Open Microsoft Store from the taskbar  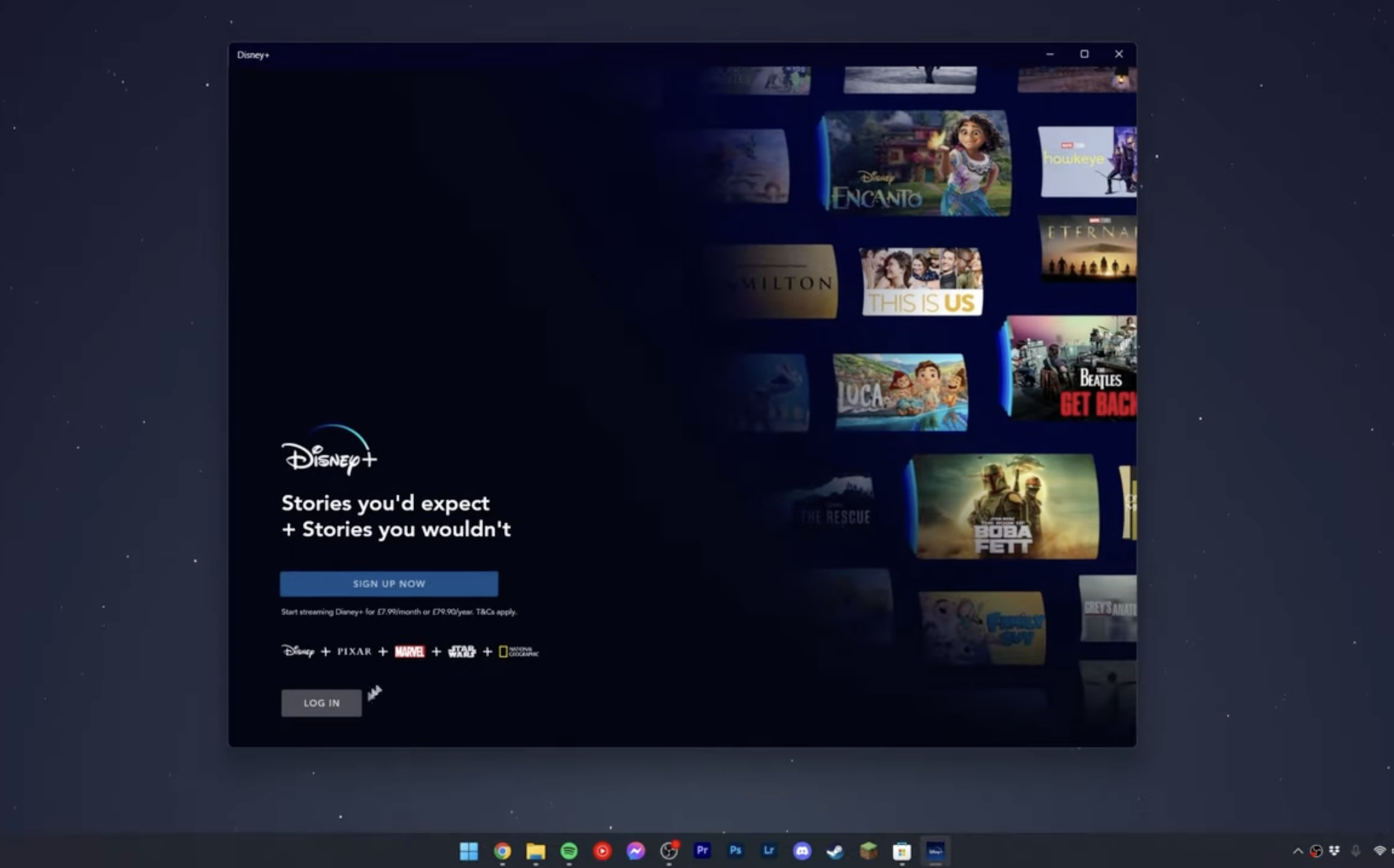[902, 851]
